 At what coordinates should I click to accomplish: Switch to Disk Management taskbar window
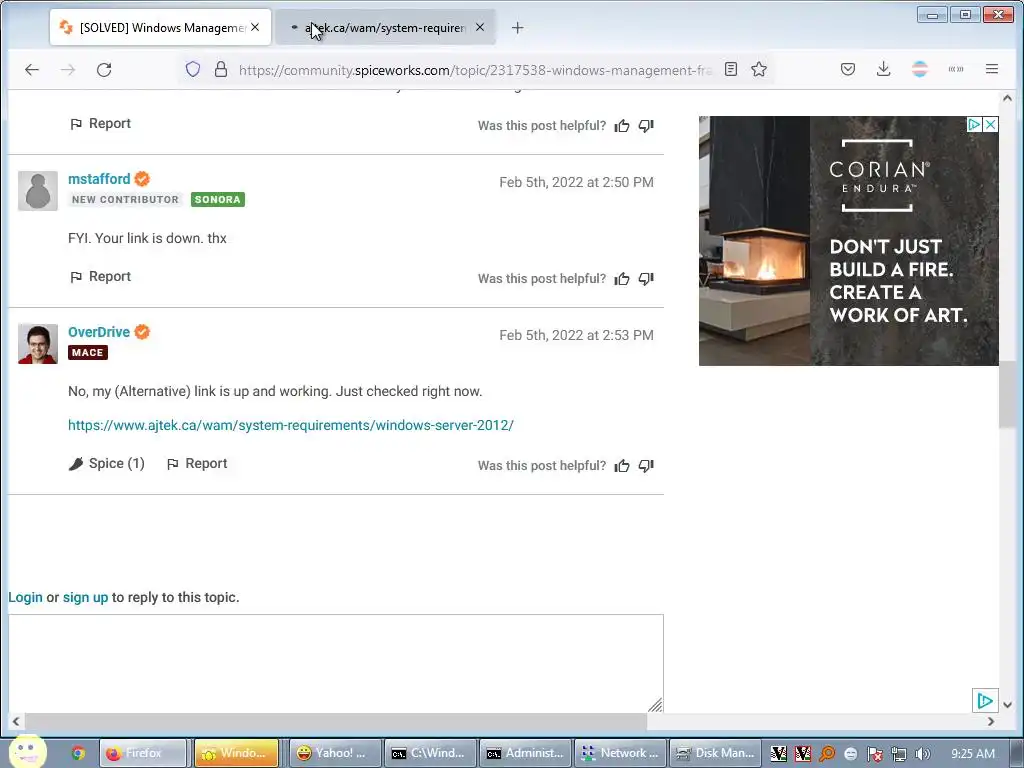tap(715, 753)
